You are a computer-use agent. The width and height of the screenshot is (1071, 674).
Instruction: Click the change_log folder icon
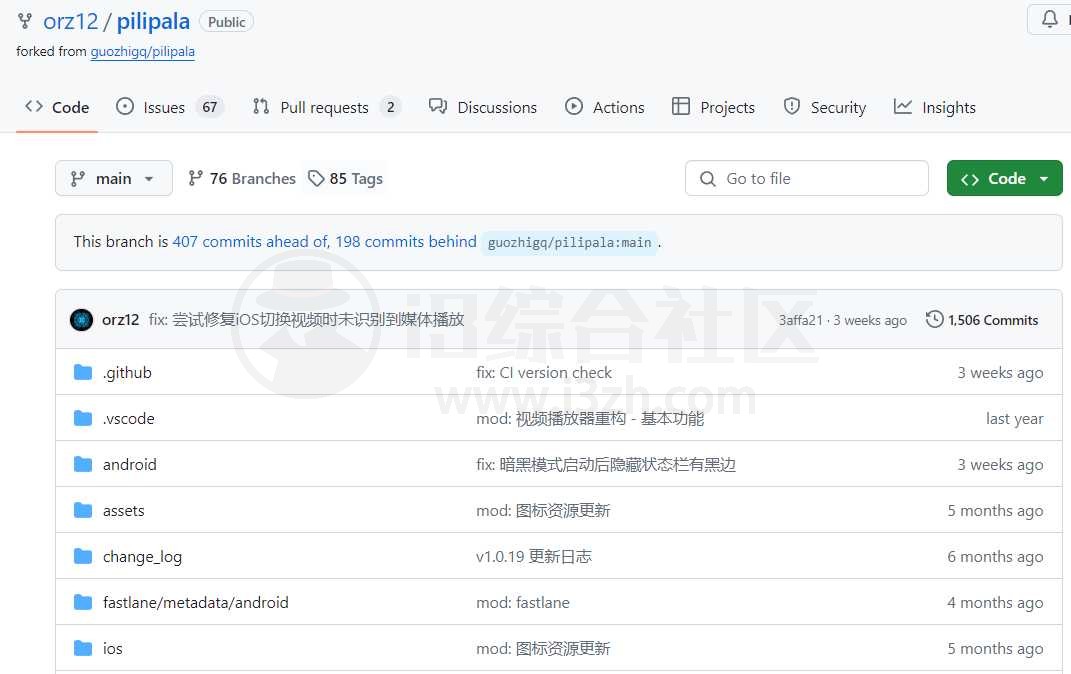pyautogui.click(x=83, y=557)
